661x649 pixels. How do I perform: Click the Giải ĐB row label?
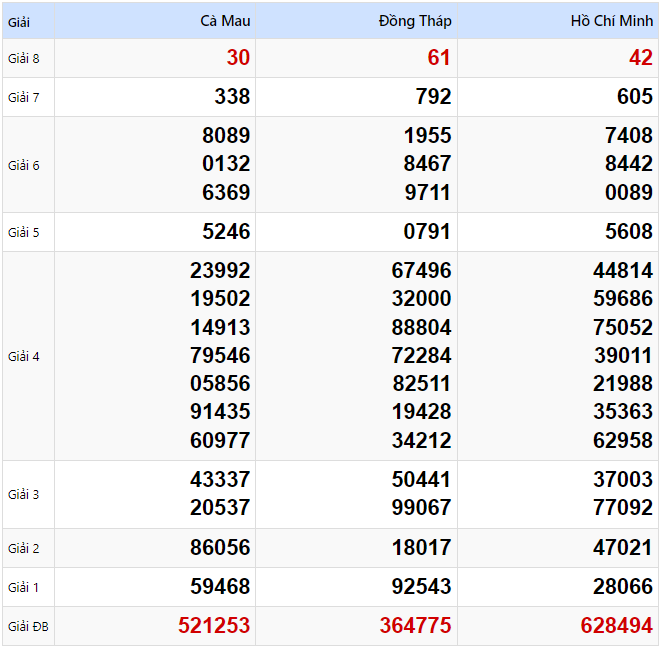click(x=27, y=627)
